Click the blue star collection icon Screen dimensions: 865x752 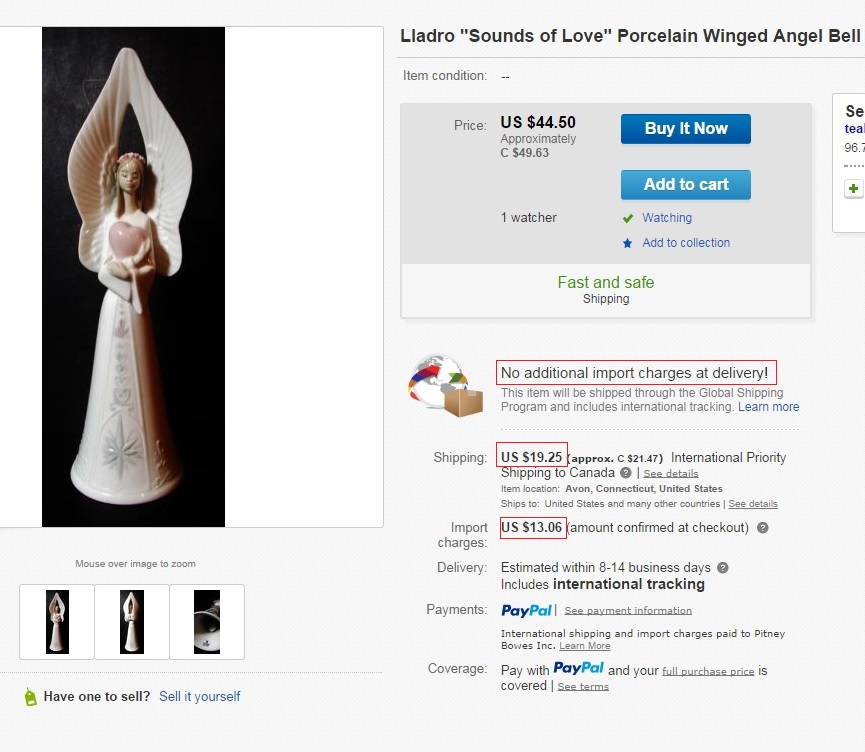pyautogui.click(x=627, y=243)
